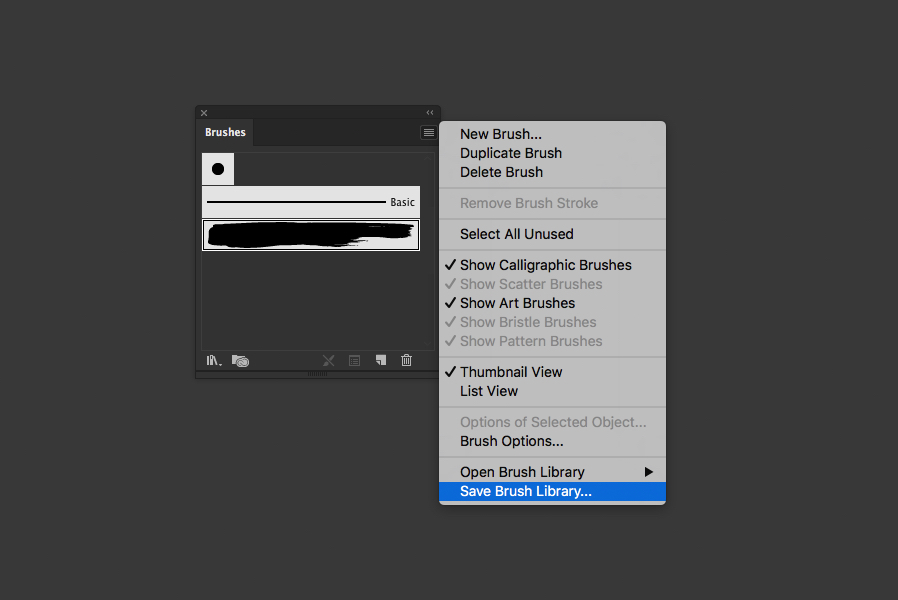Click the Delete Brush trash icon
The height and width of the screenshot is (600, 898).
(406, 360)
